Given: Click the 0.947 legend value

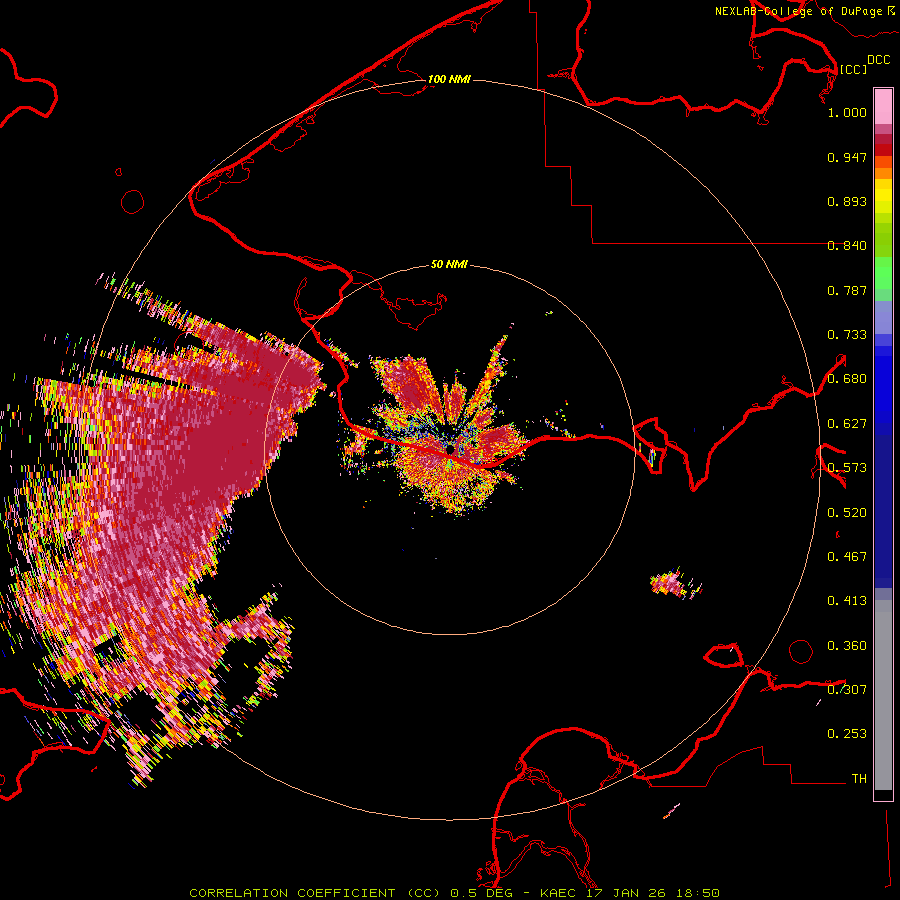Looking at the screenshot, I should [x=847, y=157].
